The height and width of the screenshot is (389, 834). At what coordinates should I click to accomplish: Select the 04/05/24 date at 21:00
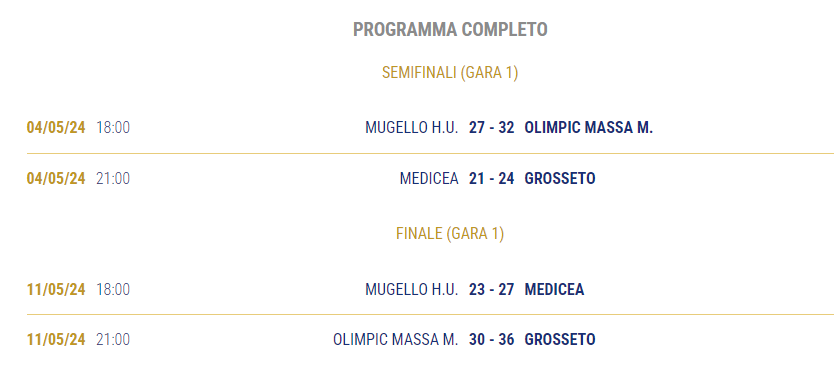click(56, 178)
